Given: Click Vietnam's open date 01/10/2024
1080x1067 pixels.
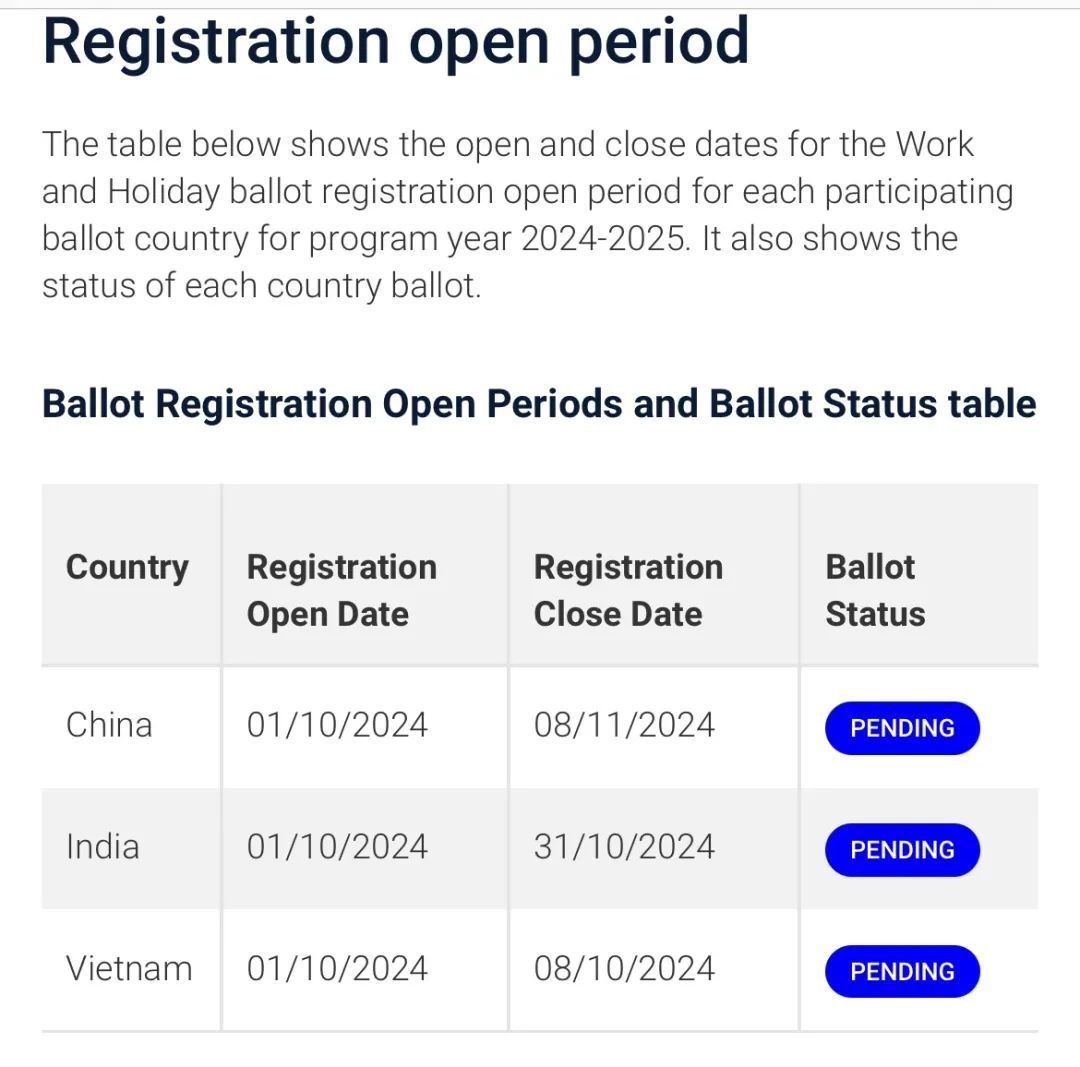Looking at the screenshot, I should pyautogui.click(x=338, y=968).
